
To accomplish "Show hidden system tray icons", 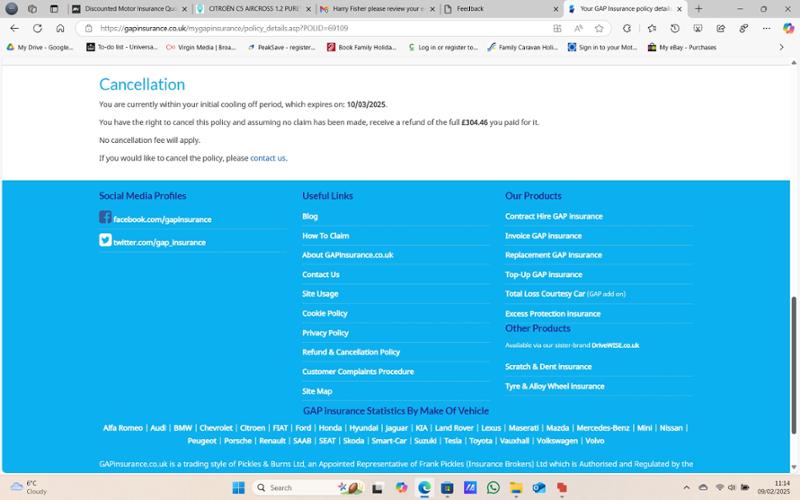I will coord(686,487).
